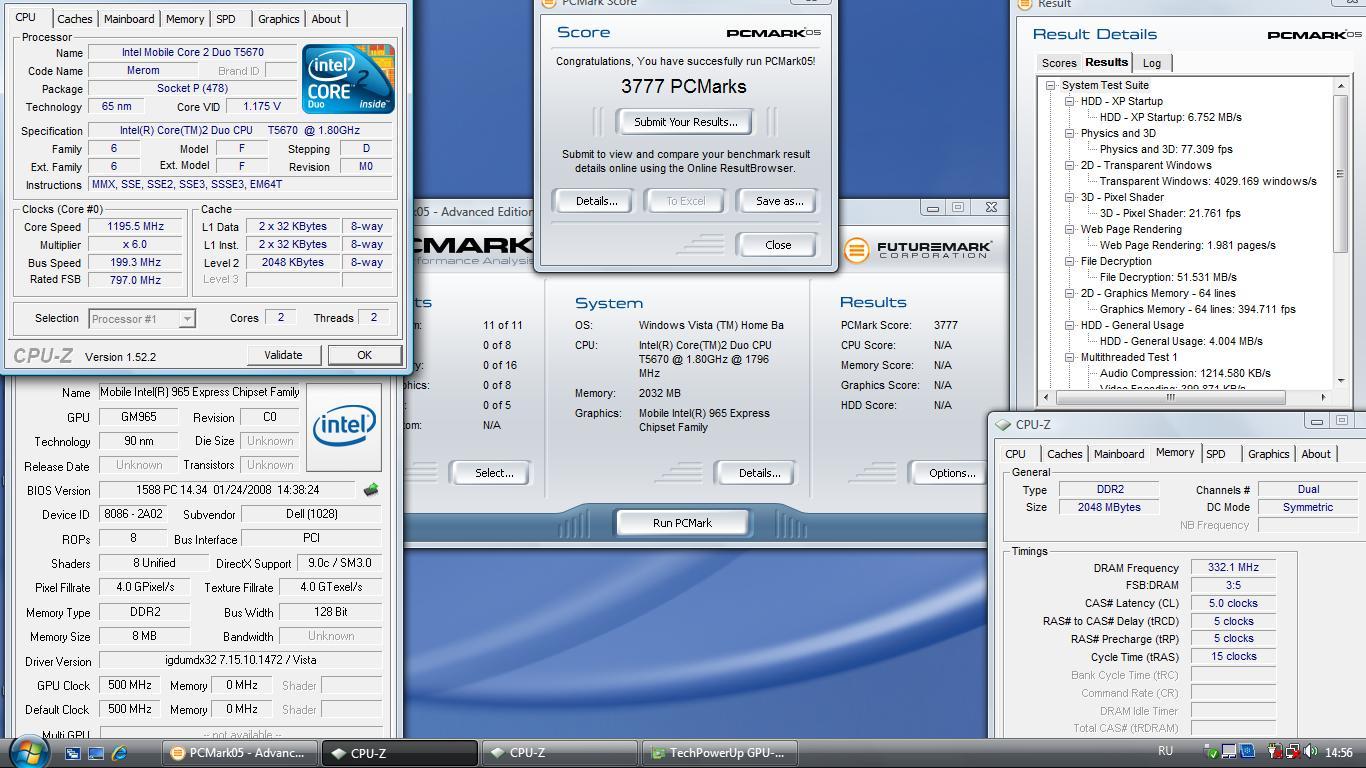Image resolution: width=1366 pixels, height=768 pixels.
Task: Open the Processor #1 selection dropdown
Action: (141, 319)
